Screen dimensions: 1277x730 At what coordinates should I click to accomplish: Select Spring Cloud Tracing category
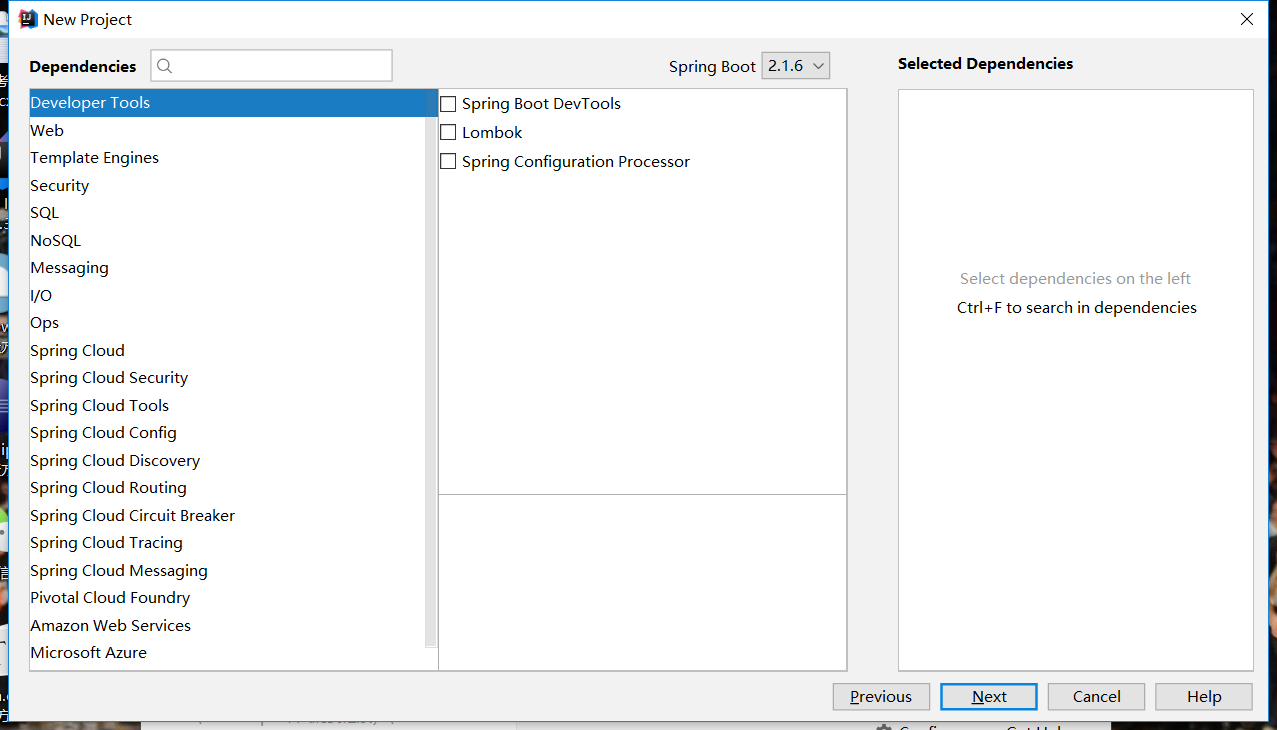(228, 543)
